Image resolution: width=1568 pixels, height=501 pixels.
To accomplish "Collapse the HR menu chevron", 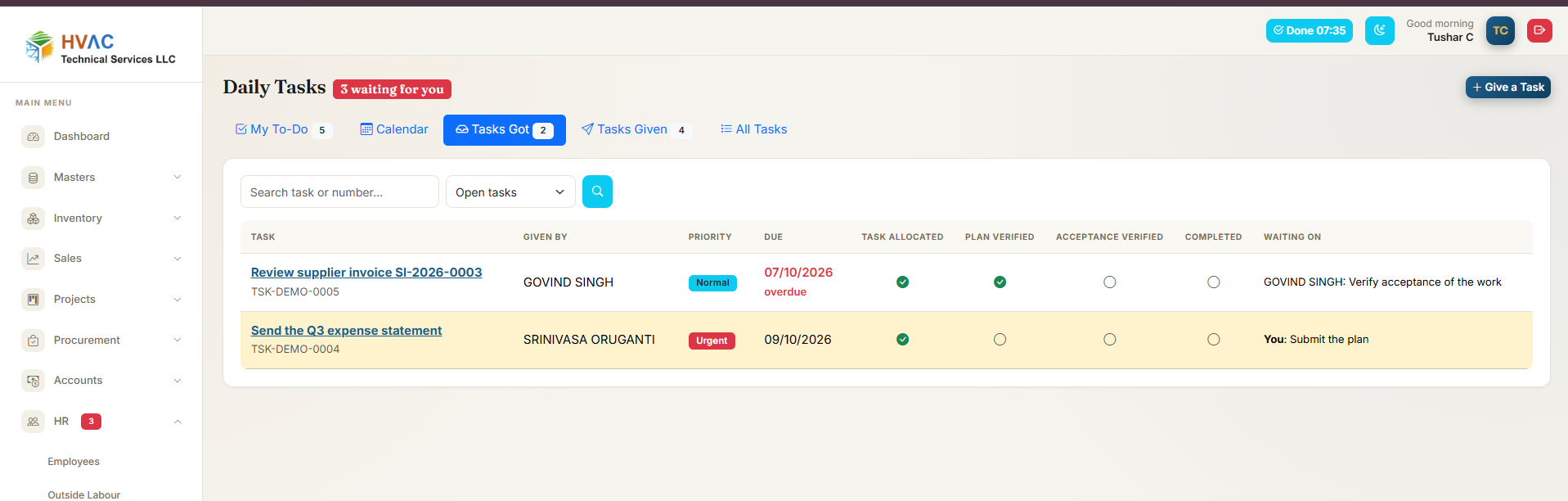I will (177, 422).
